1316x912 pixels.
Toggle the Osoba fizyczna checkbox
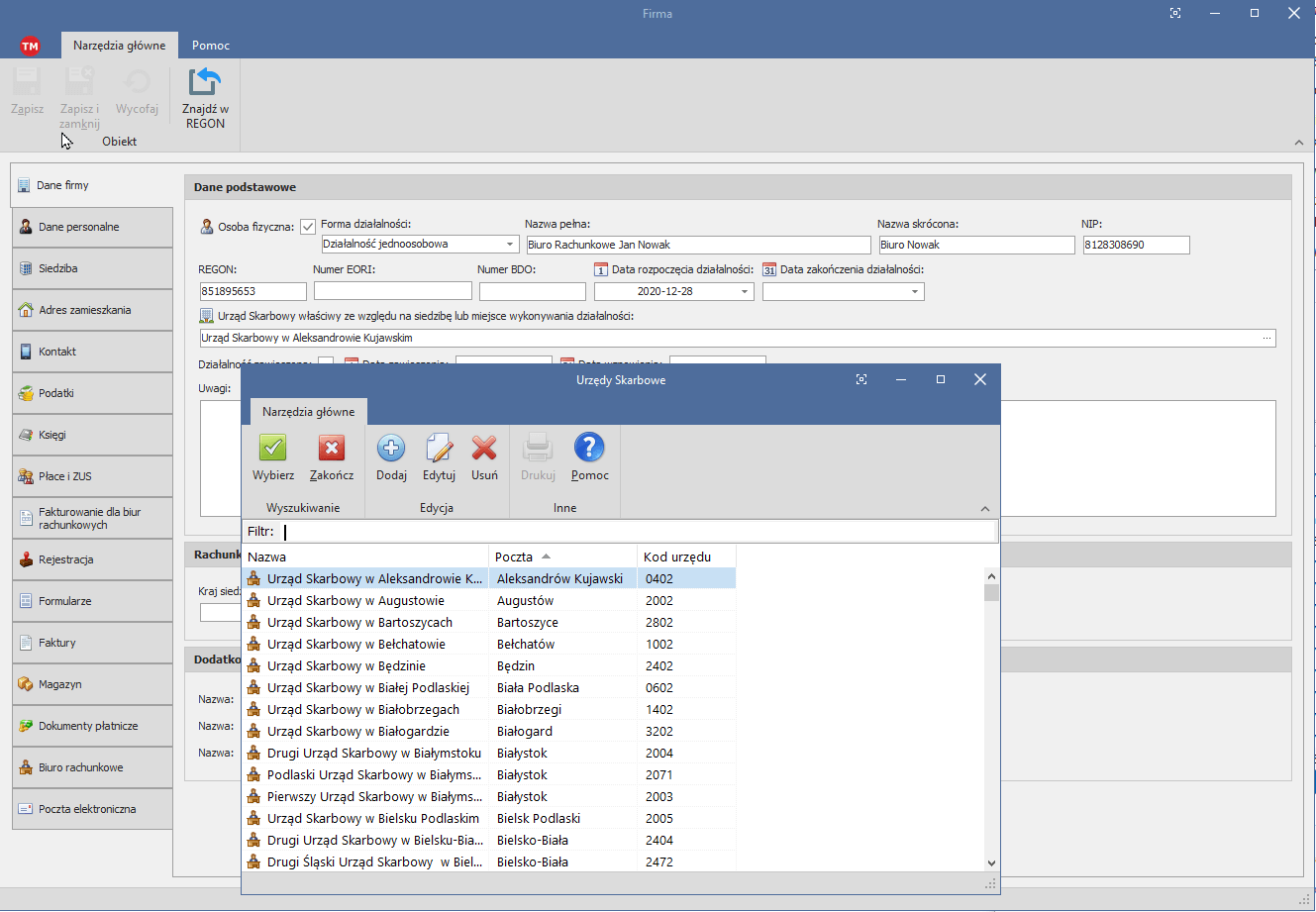[308, 227]
